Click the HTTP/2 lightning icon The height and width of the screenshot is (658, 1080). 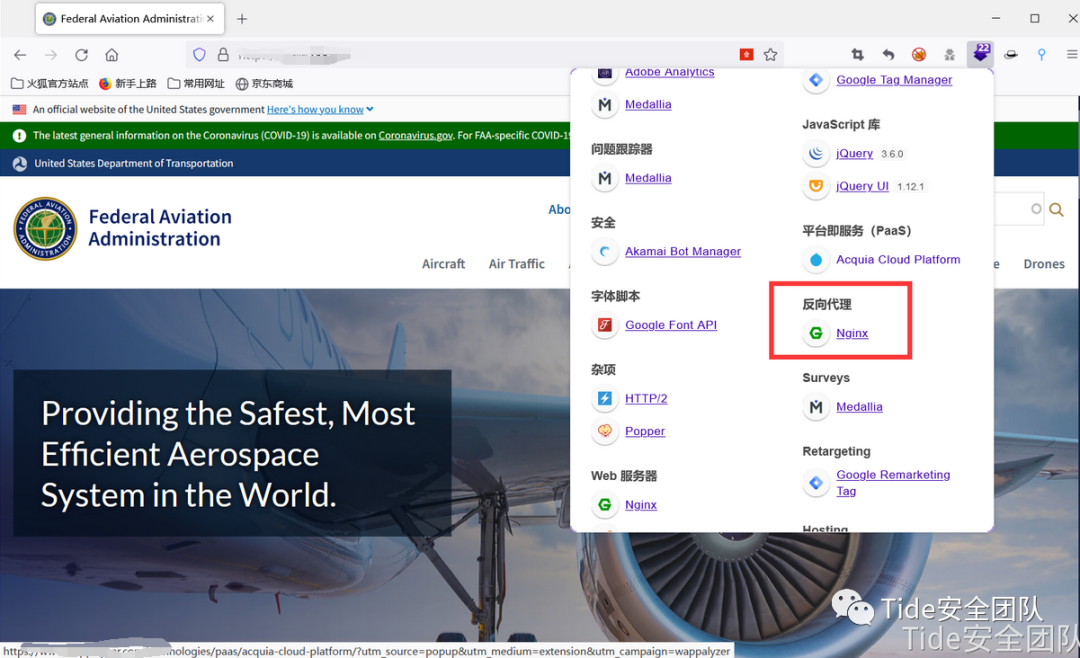(605, 398)
